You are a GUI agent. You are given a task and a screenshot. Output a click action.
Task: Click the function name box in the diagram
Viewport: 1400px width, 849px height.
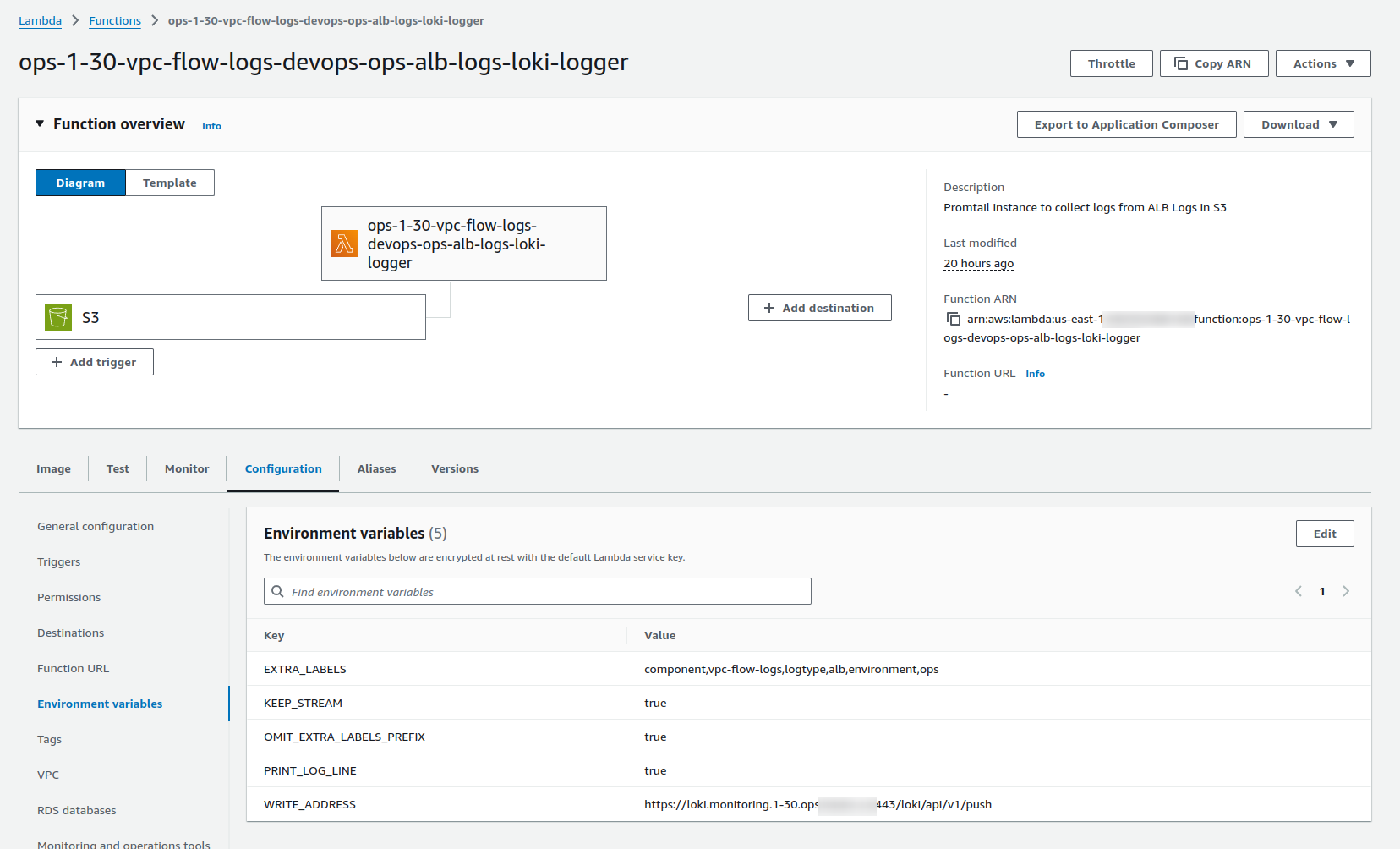[464, 244]
